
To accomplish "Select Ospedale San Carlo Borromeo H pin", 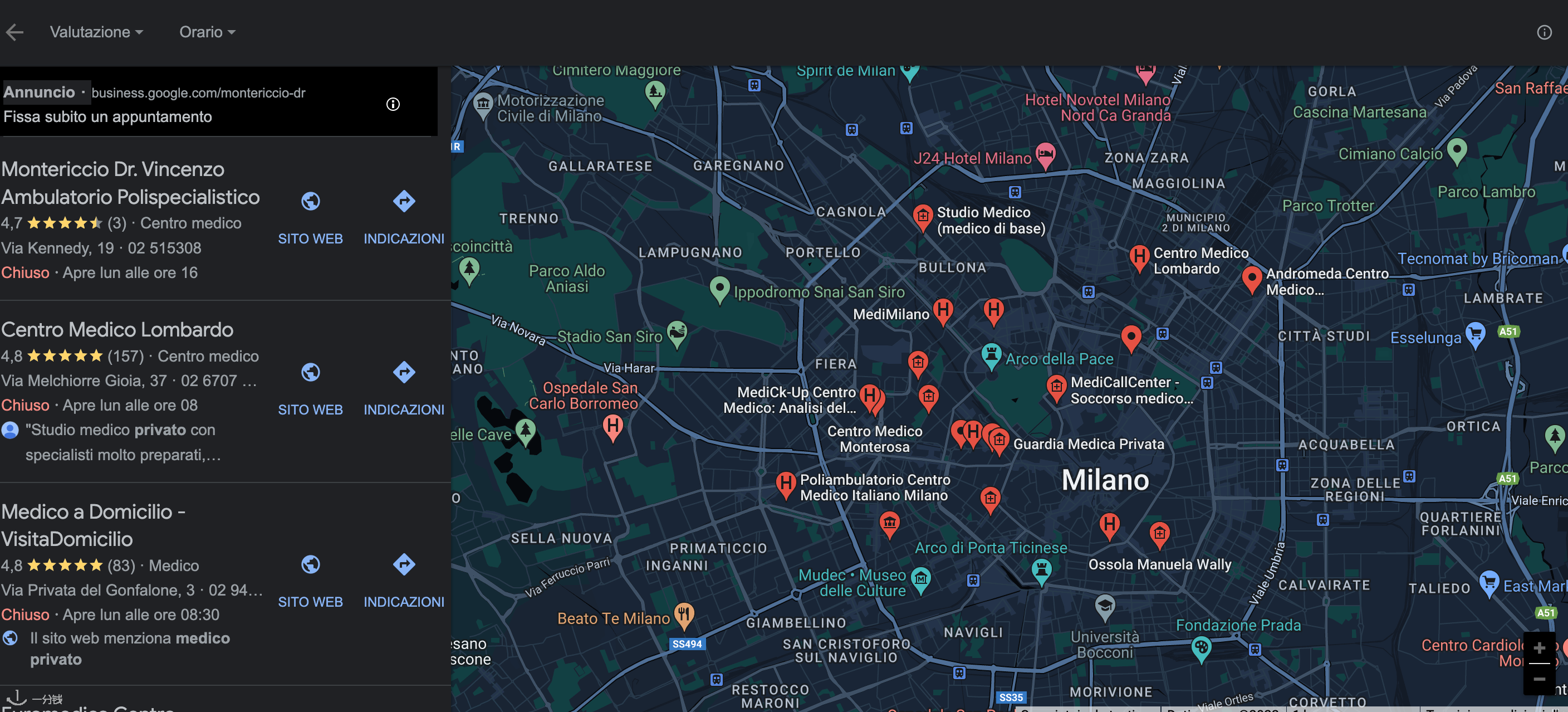I will [613, 427].
